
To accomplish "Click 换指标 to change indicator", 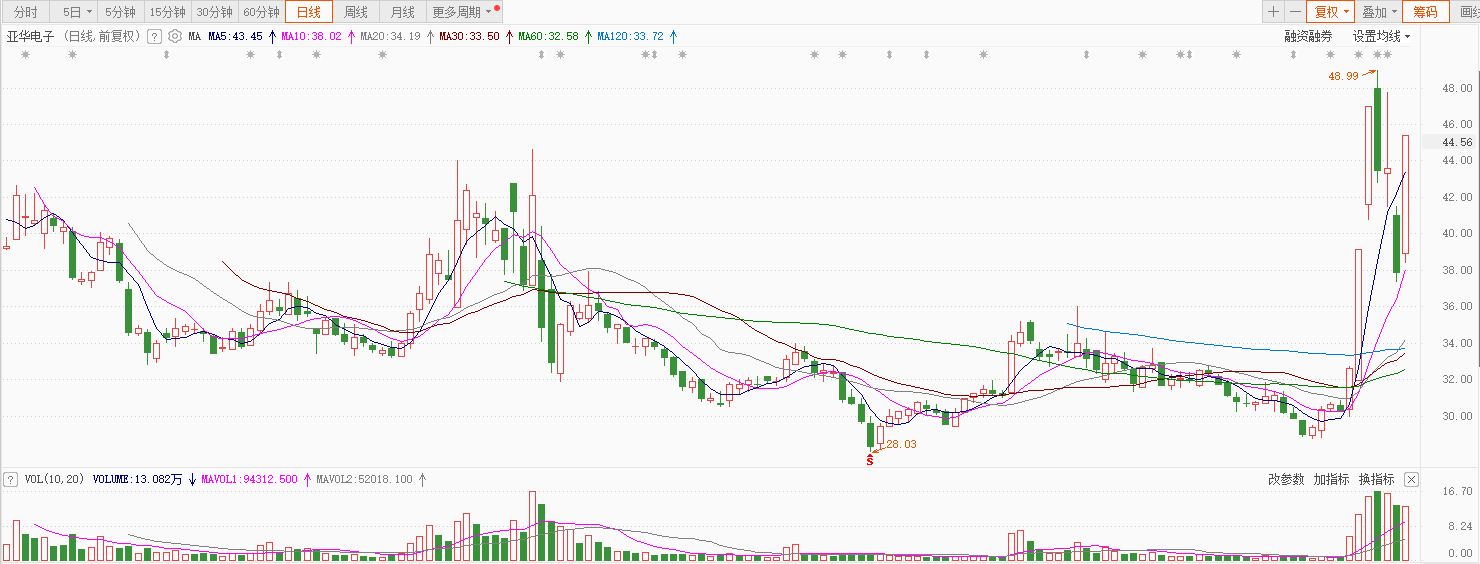I will 1376,479.
